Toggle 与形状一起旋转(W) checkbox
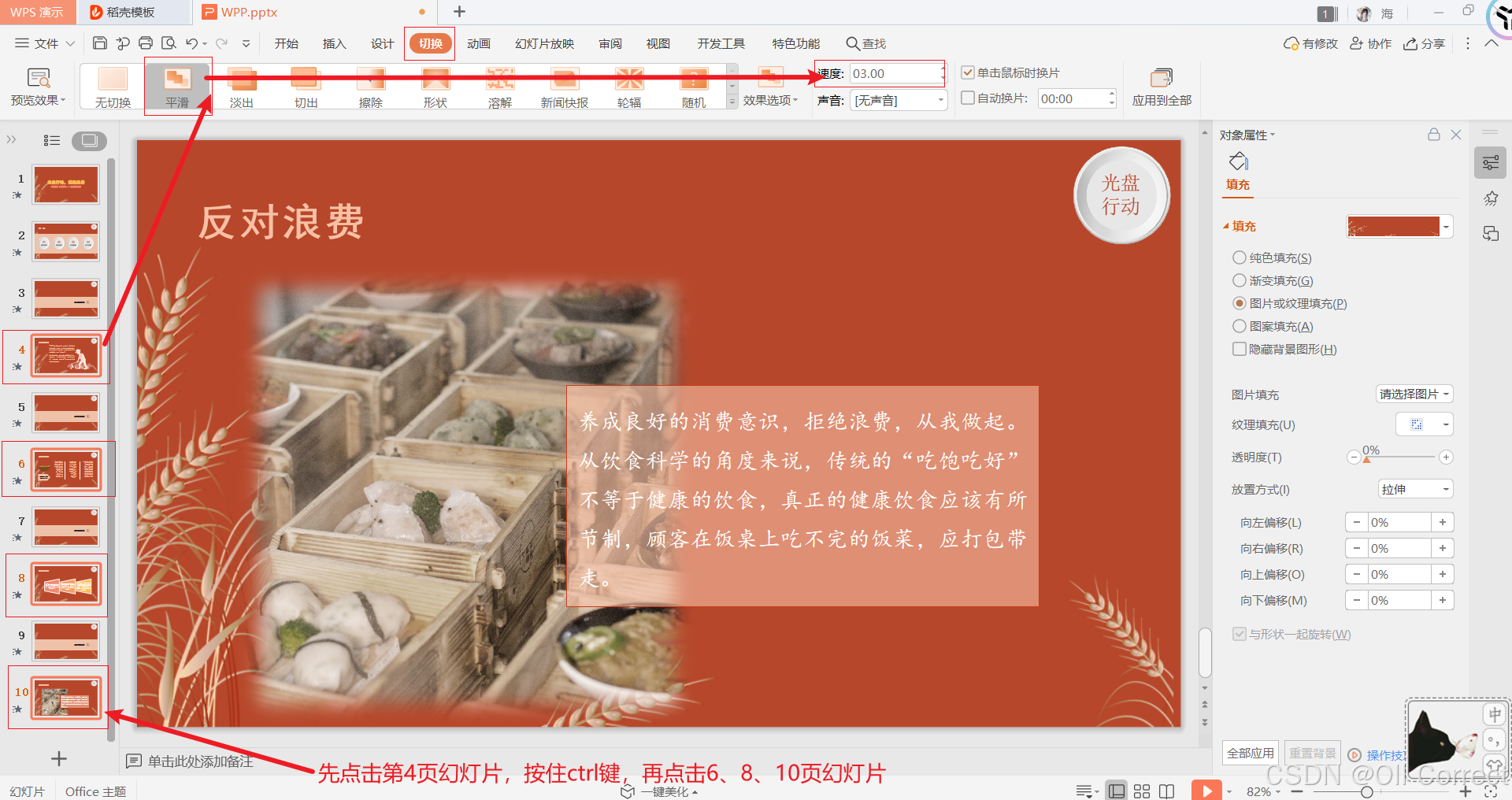Image resolution: width=1512 pixels, height=800 pixels. tap(1239, 634)
